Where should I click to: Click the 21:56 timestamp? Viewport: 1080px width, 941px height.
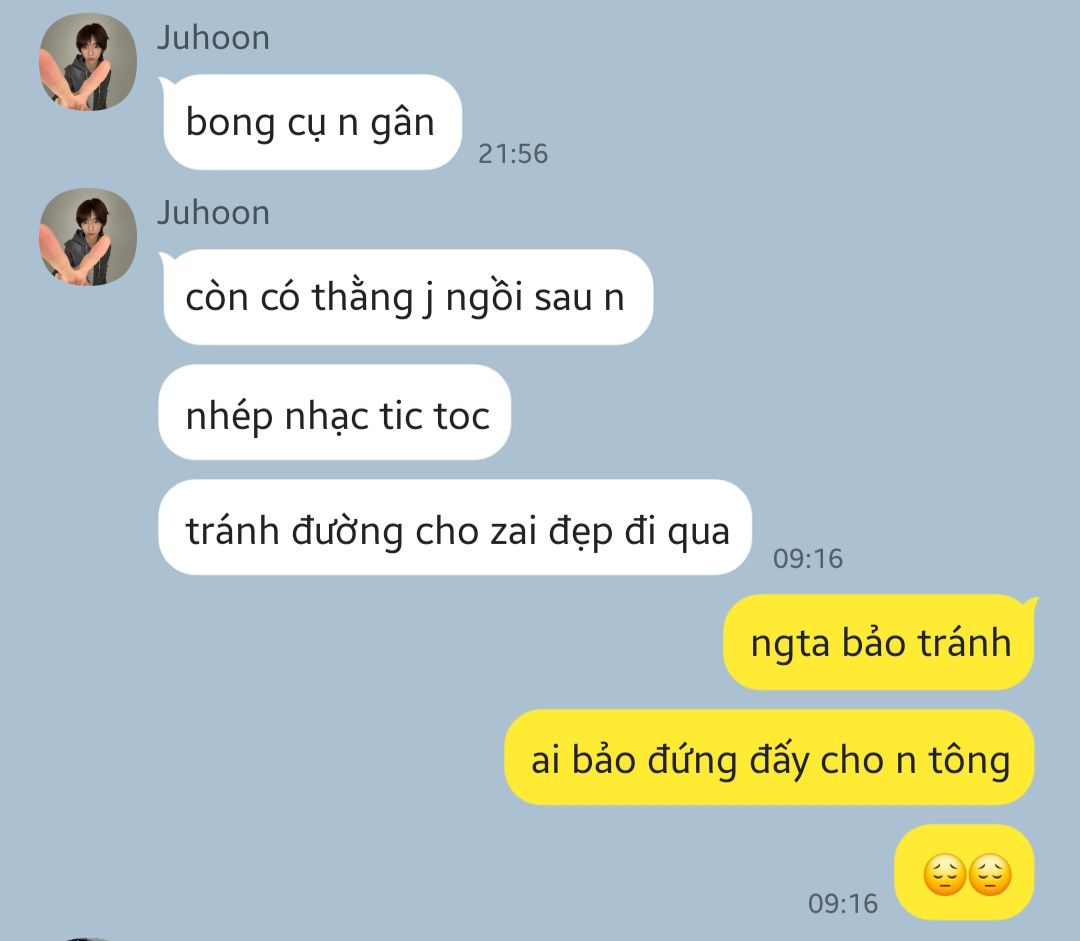click(x=513, y=154)
